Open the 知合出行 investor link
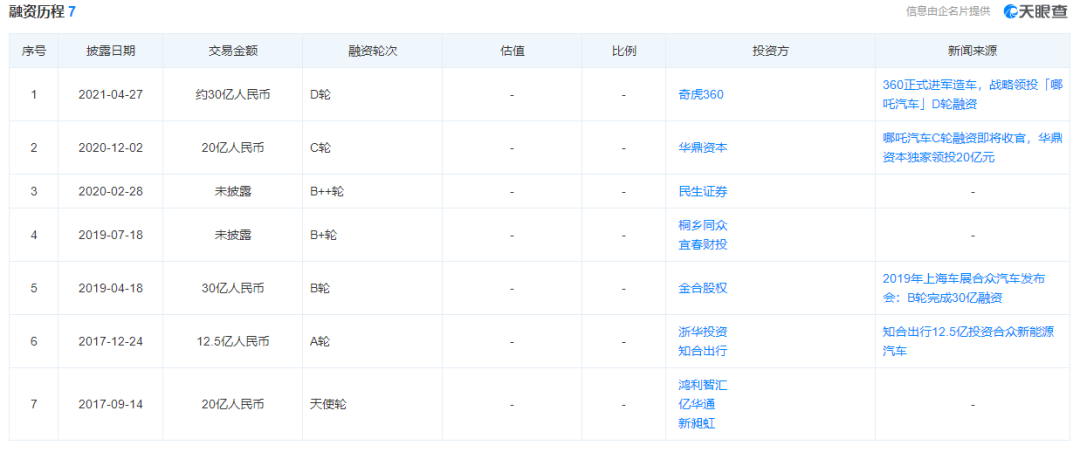The image size is (1080, 452). pos(703,351)
